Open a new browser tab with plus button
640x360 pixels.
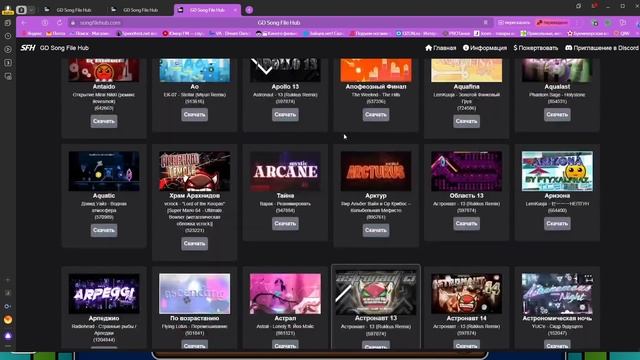[x=249, y=10]
